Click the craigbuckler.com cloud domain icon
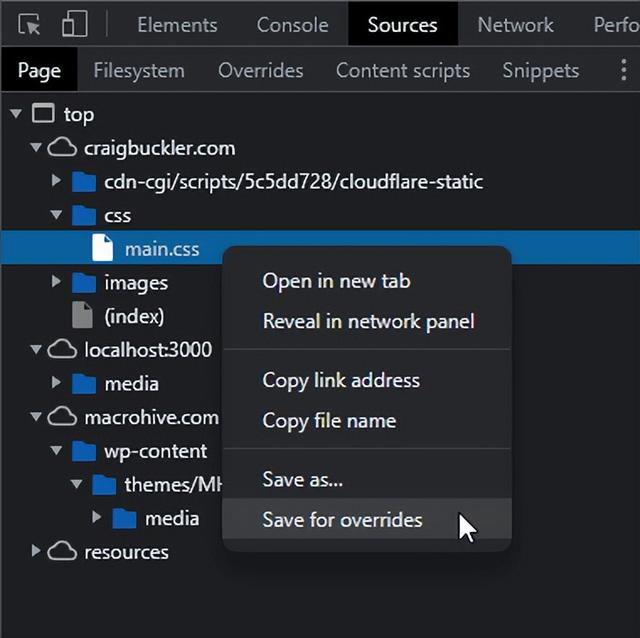The height and width of the screenshot is (638, 640). pyautogui.click(x=62, y=148)
